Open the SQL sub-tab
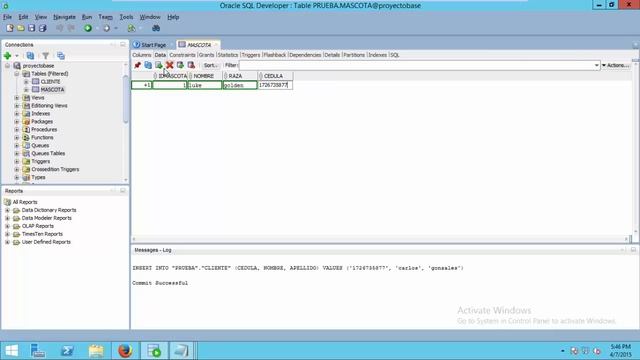 (x=395, y=55)
